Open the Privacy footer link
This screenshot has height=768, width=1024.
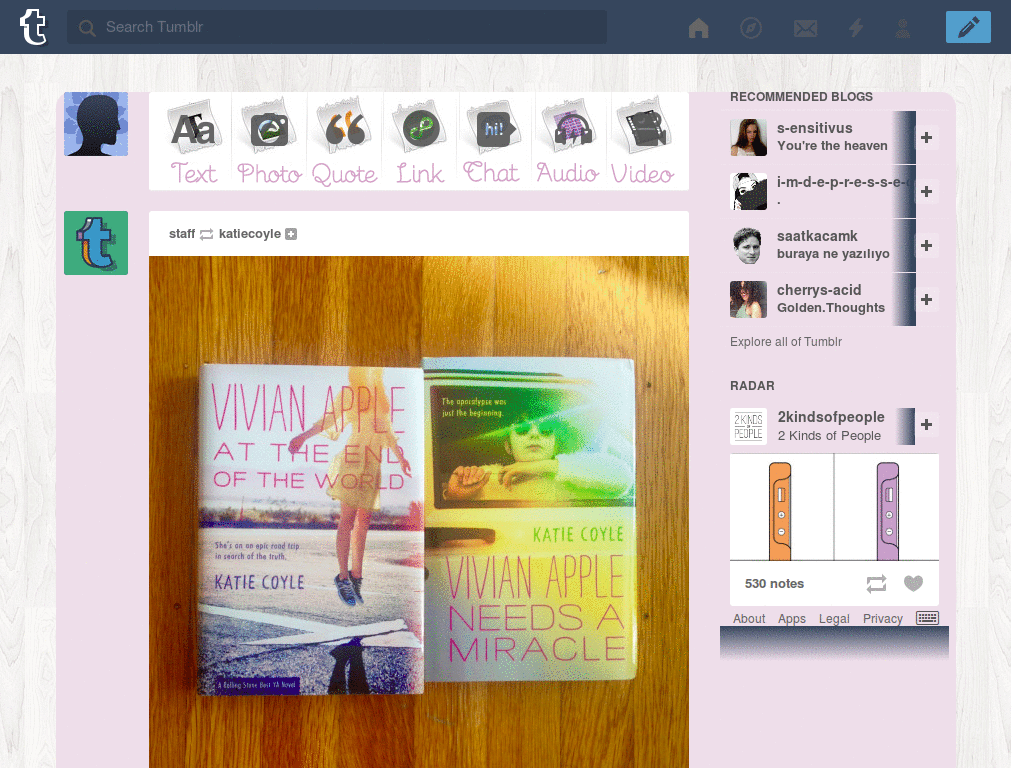[x=882, y=618]
